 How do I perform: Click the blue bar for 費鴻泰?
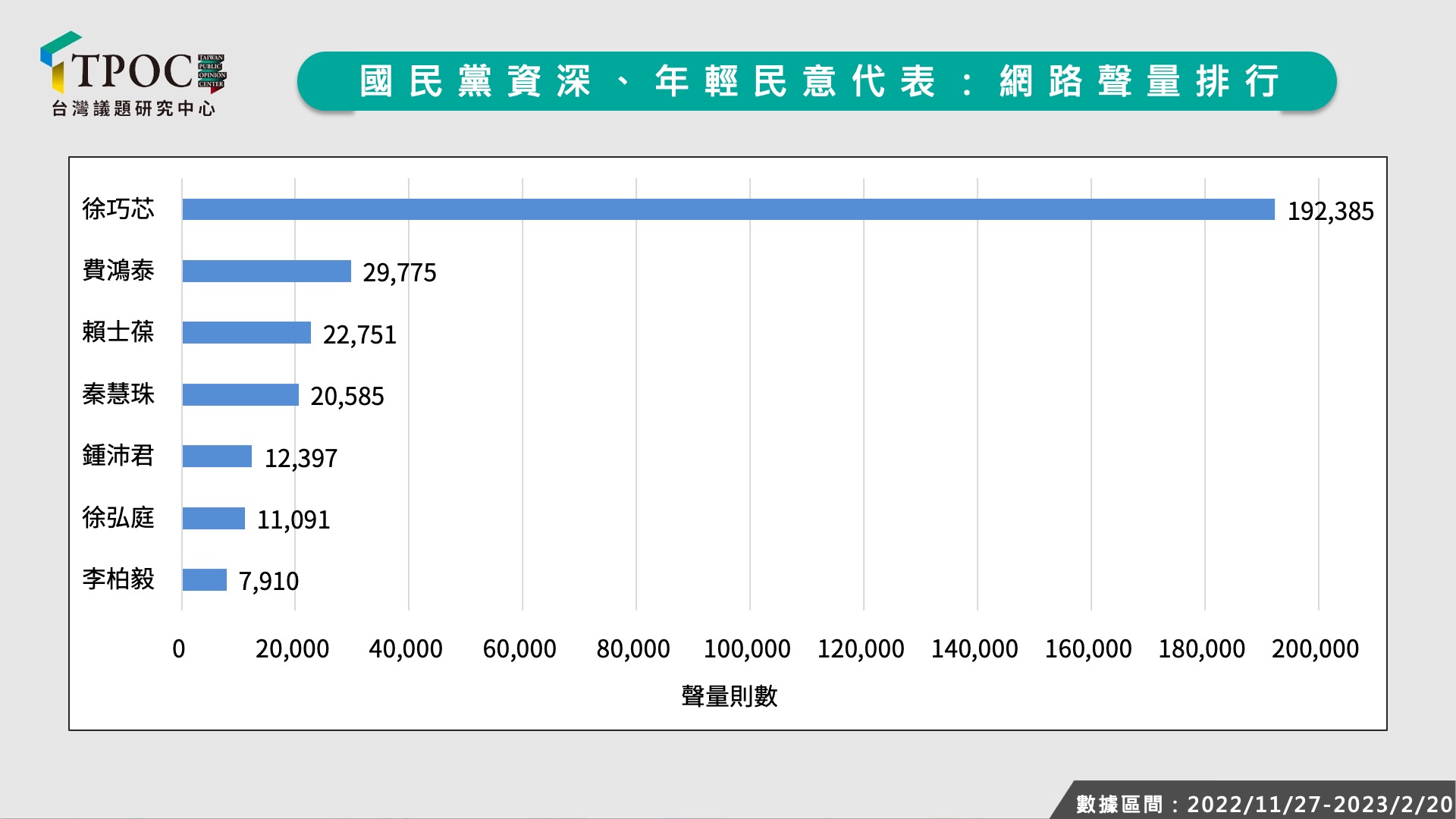(267, 271)
